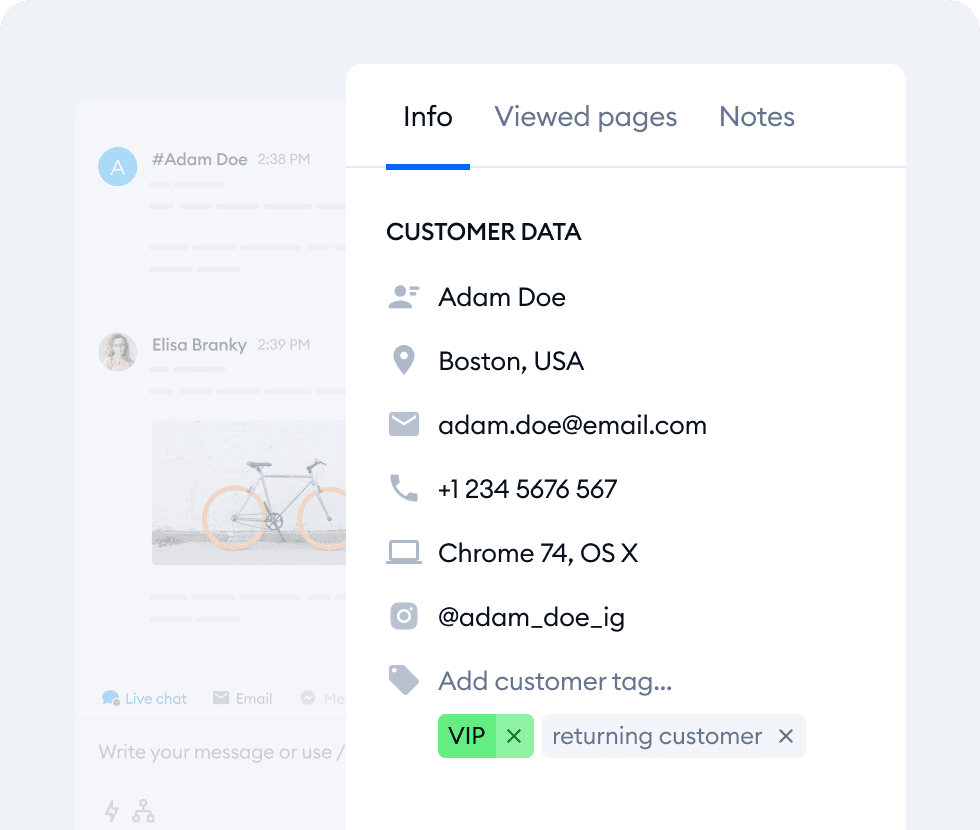Click Elisa Branky's avatar photo

point(118,352)
